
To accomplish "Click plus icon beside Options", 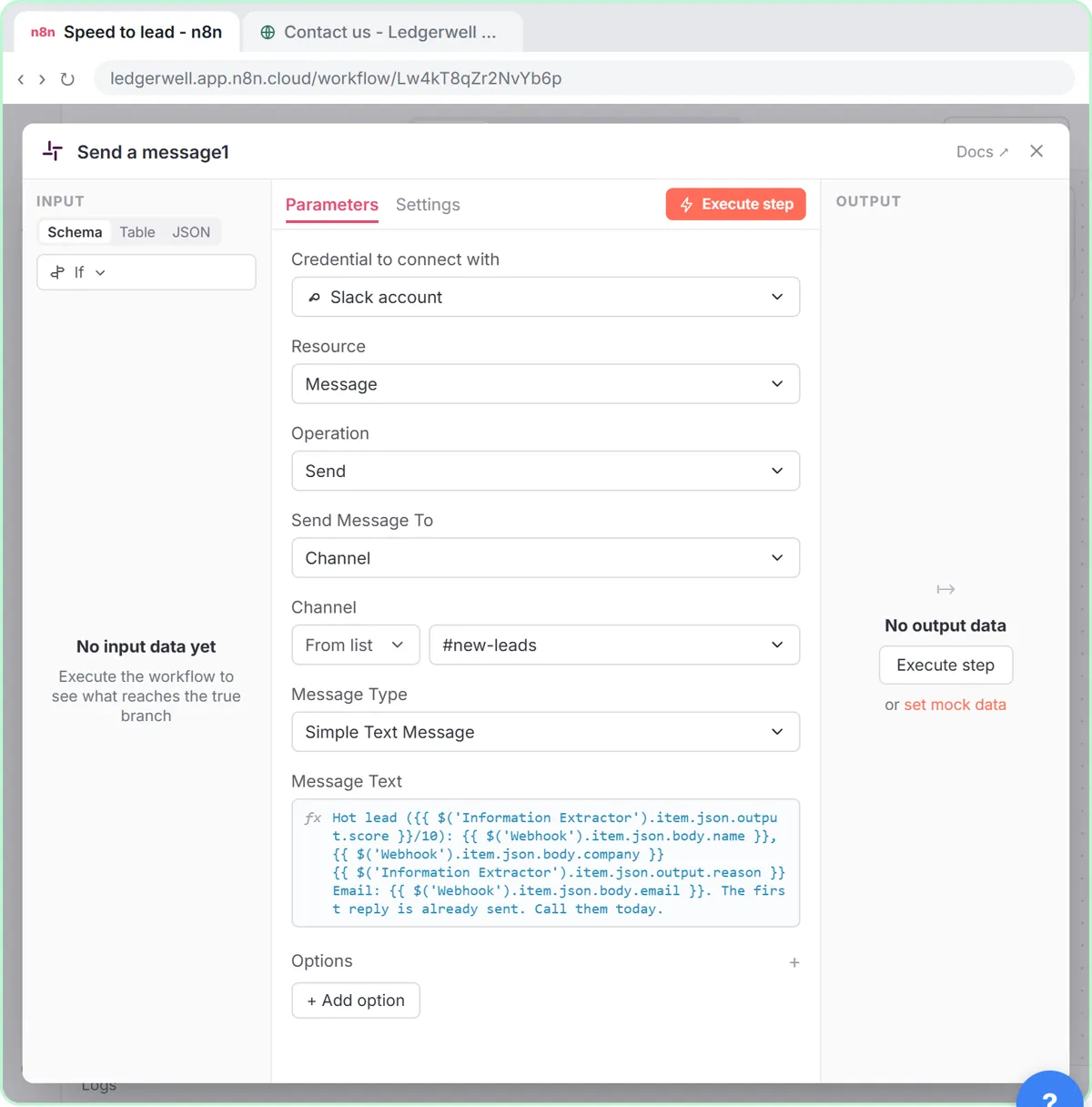I will [x=794, y=962].
